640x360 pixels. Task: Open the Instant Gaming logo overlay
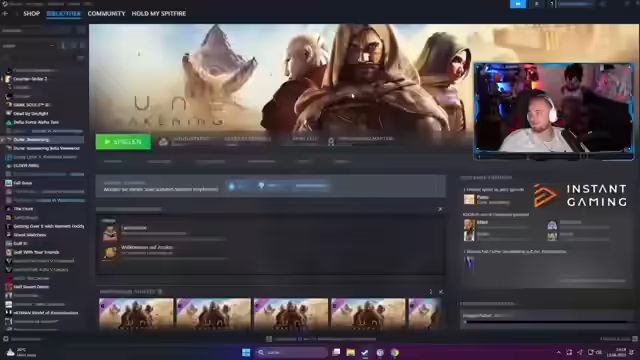coord(580,195)
